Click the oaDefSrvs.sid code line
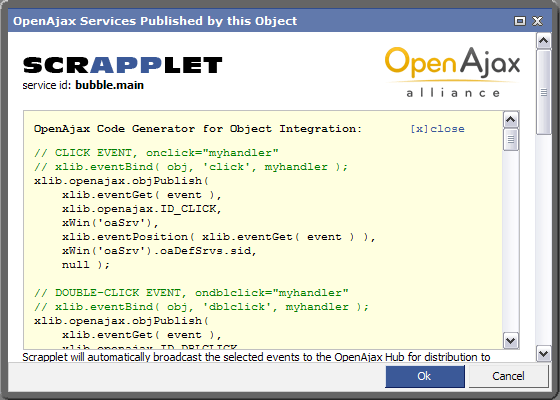This screenshot has height=400, width=560. click(159, 251)
